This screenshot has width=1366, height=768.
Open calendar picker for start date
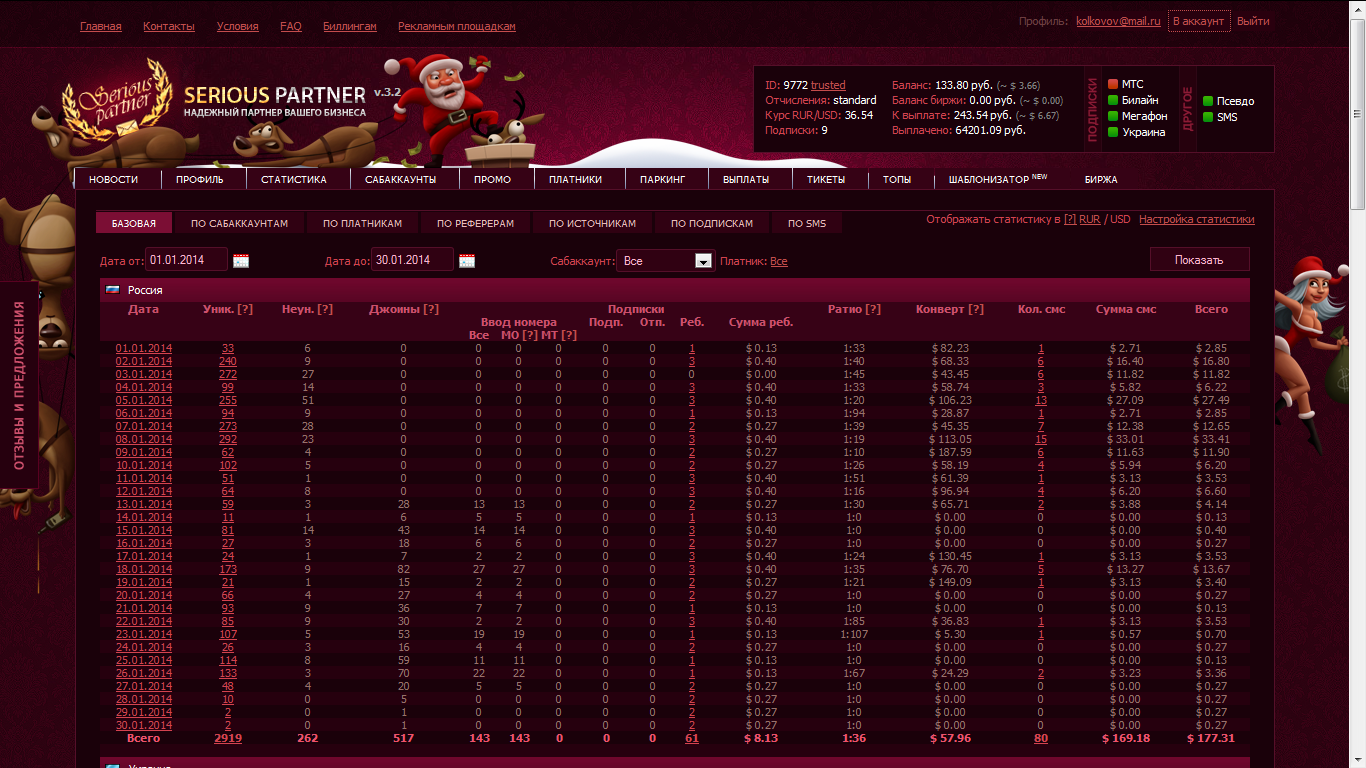tap(241, 261)
